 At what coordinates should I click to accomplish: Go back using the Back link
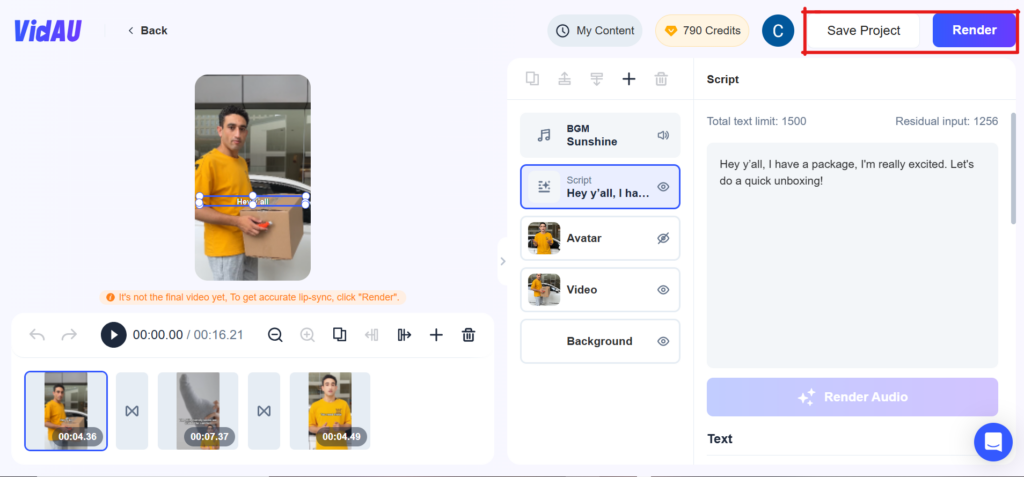(x=147, y=31)
